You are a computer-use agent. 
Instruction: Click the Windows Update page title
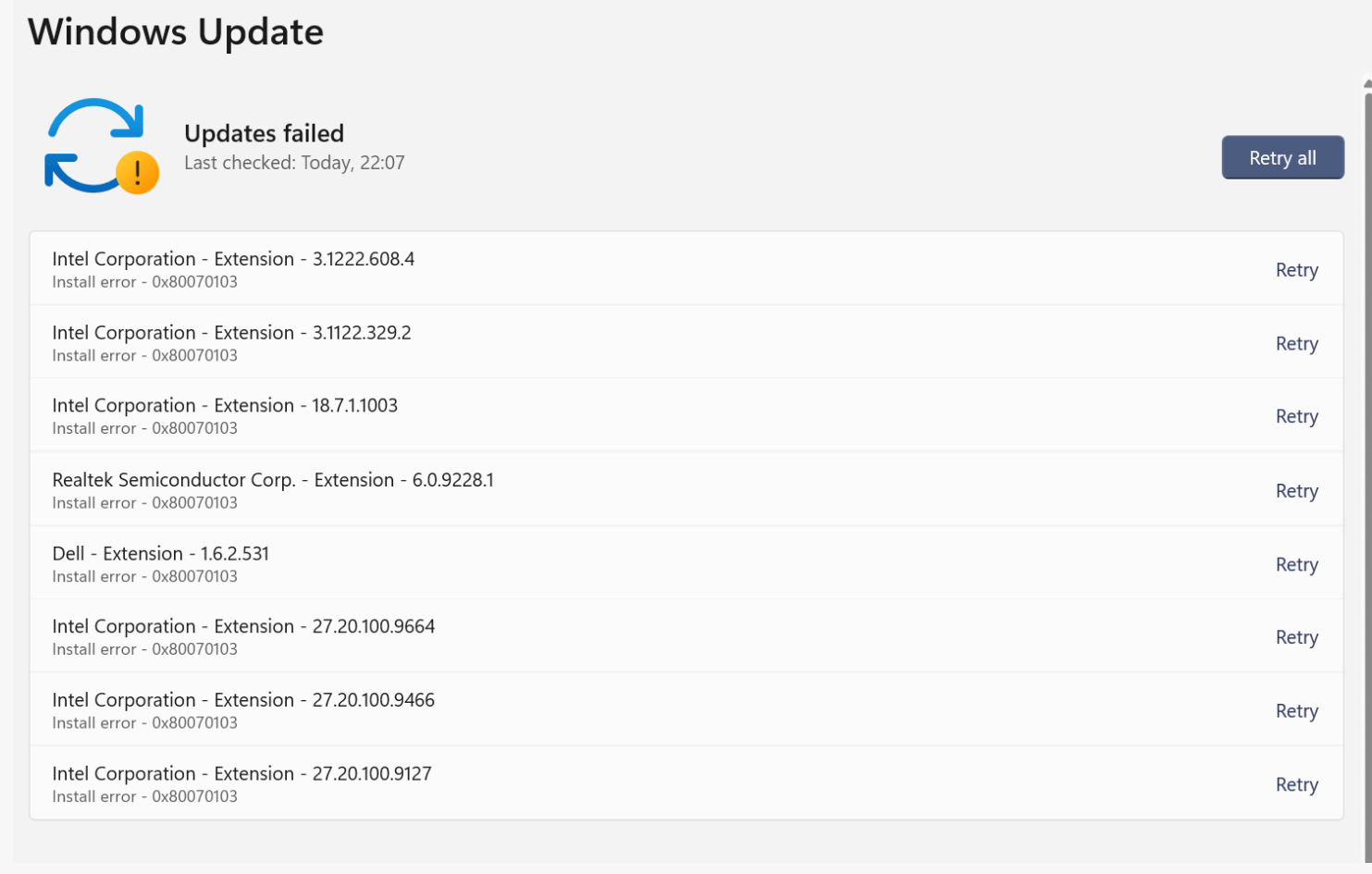[x=176, y=32]
